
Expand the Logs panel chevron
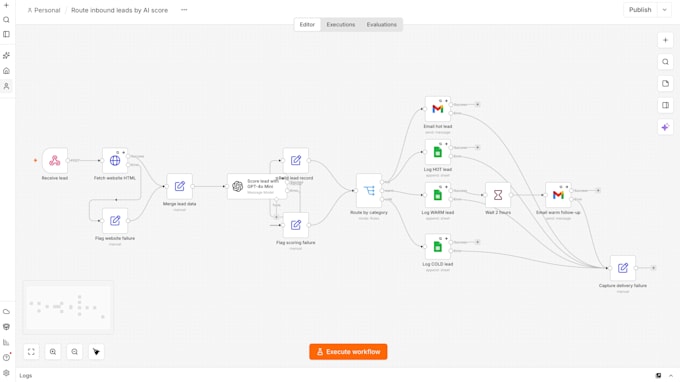670,375
